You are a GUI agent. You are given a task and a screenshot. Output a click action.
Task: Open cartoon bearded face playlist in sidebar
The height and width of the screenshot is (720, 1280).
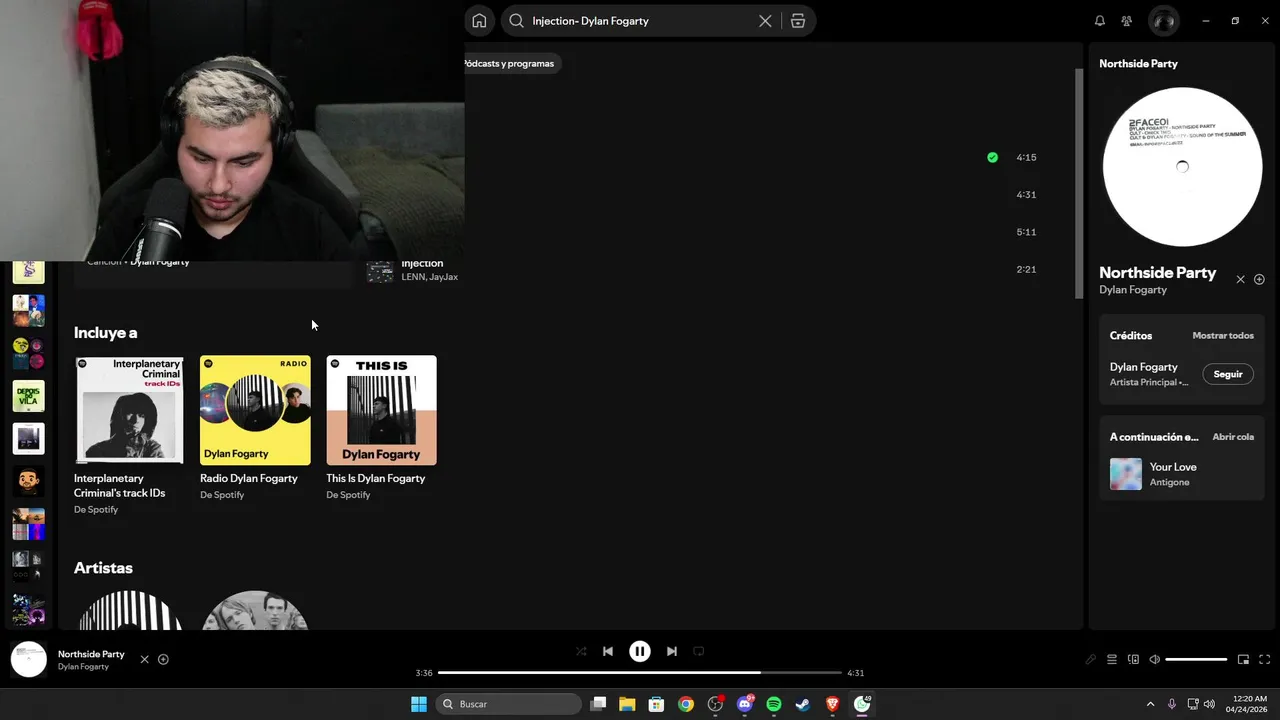click(28, 481)
